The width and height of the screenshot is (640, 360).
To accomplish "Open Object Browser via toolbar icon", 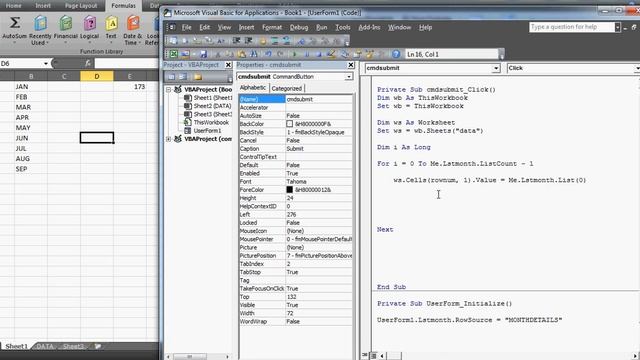I will click(x=370, y=54).
